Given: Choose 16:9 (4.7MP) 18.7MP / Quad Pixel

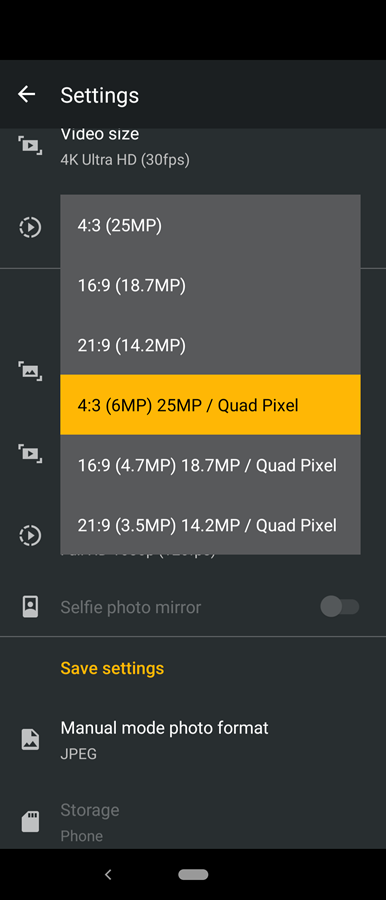Looking at the screenshot, I should 210,465.
